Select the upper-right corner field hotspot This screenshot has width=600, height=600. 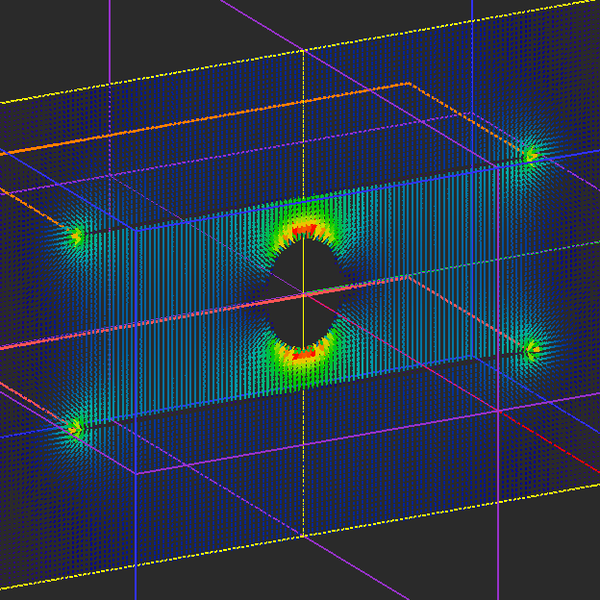(531, 155)
